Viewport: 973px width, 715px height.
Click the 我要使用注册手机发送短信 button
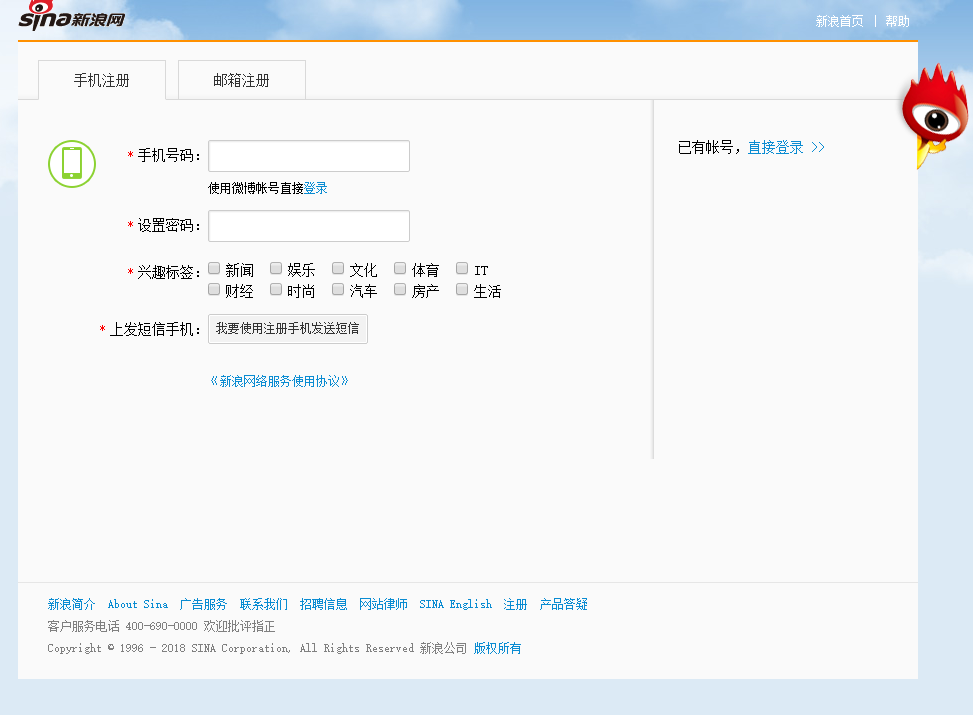[x=288, y=329]
